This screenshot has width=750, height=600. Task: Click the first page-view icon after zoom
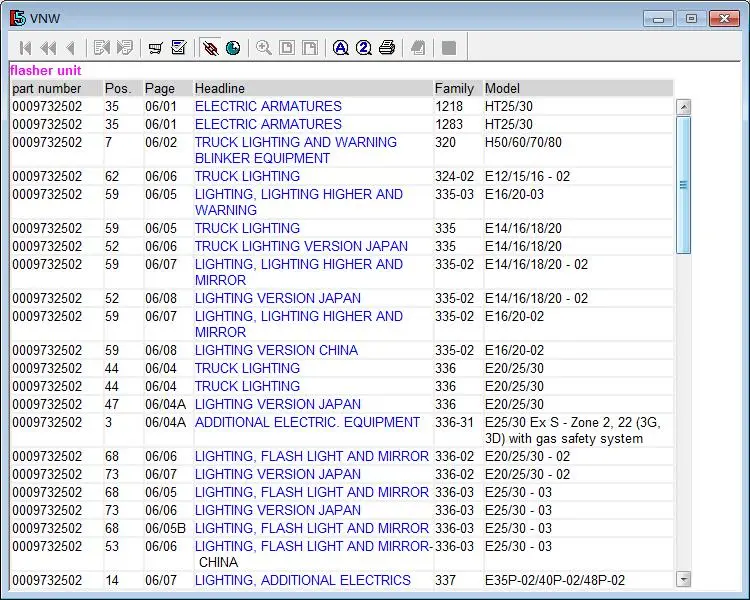[x=287, y=48]
